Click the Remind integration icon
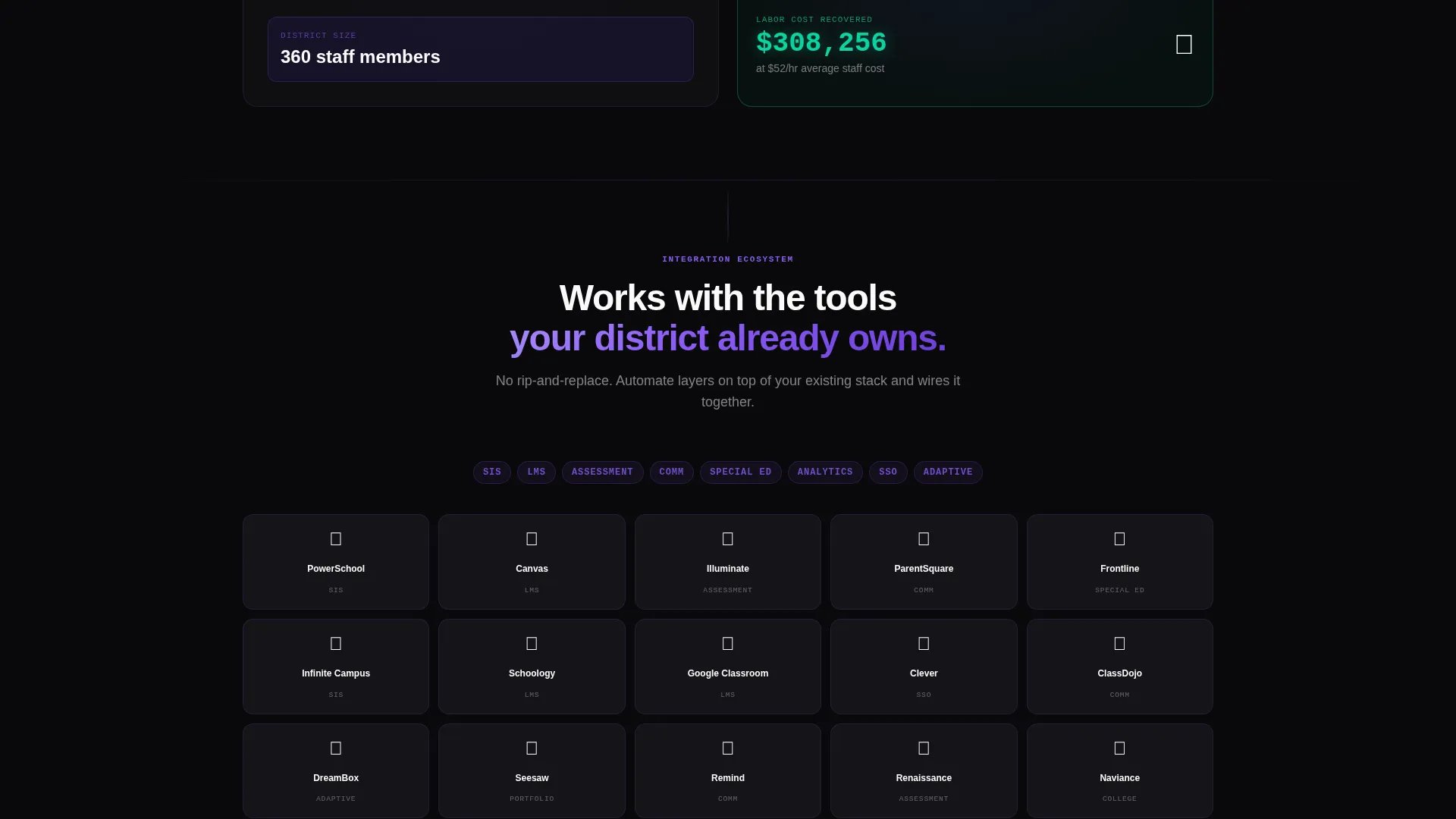The width and height of the screenshot is (1456, 819). coord(728,748)
